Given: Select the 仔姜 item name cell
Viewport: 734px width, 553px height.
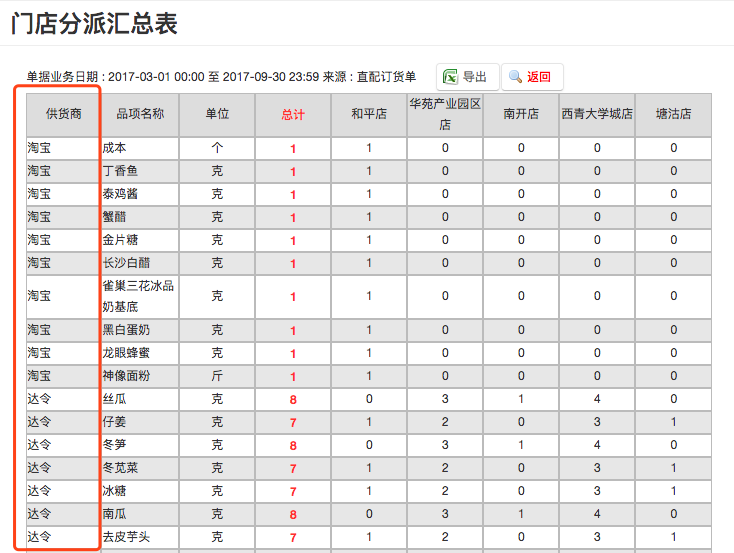Looking at the screenshot, I should point(140,422).
